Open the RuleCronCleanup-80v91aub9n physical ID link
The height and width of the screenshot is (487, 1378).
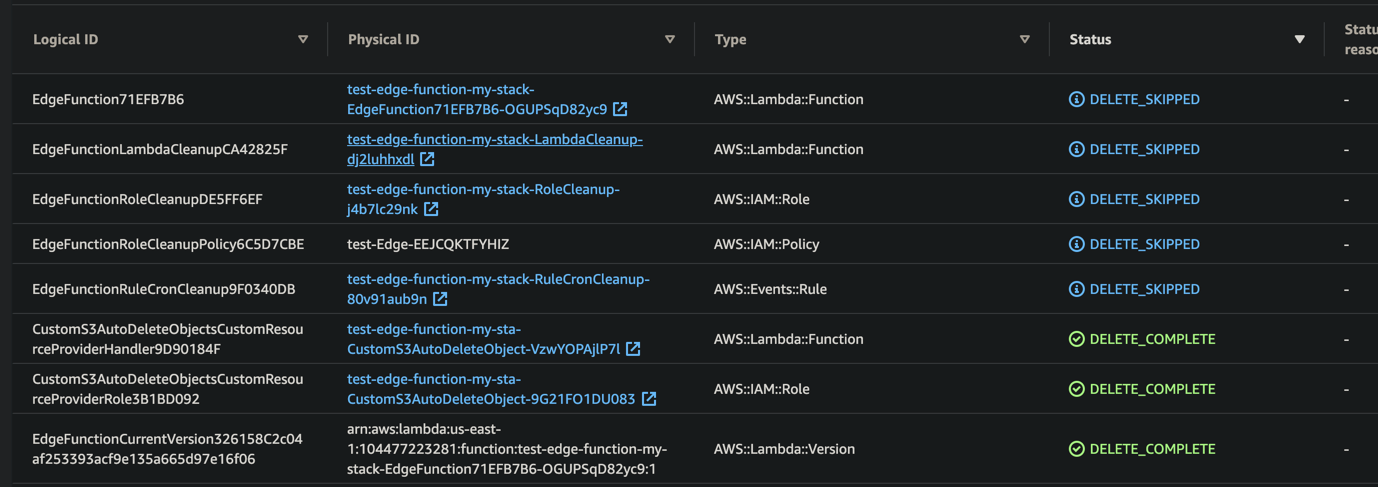498,289
